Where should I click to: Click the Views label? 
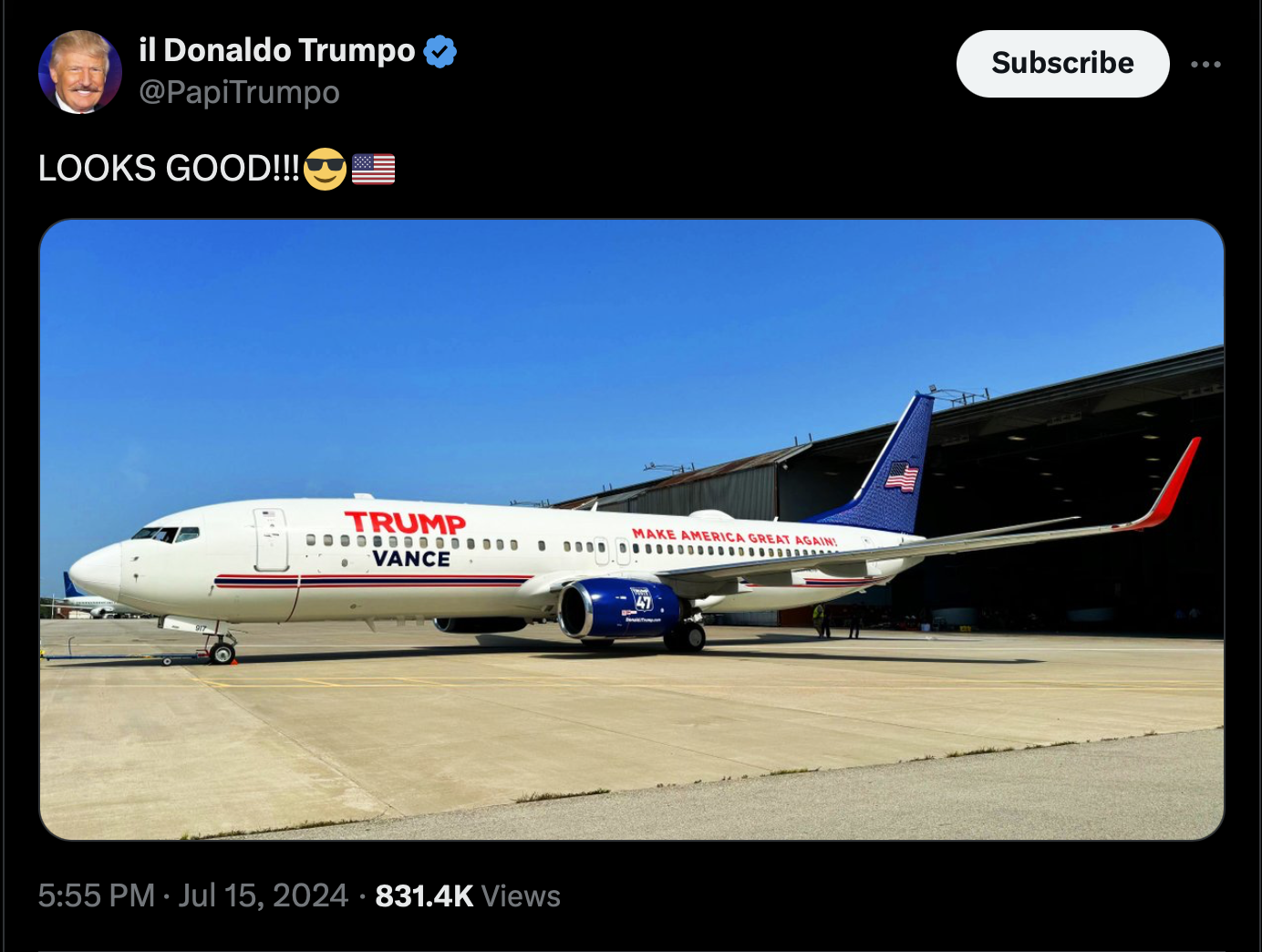tap(521, 895)
